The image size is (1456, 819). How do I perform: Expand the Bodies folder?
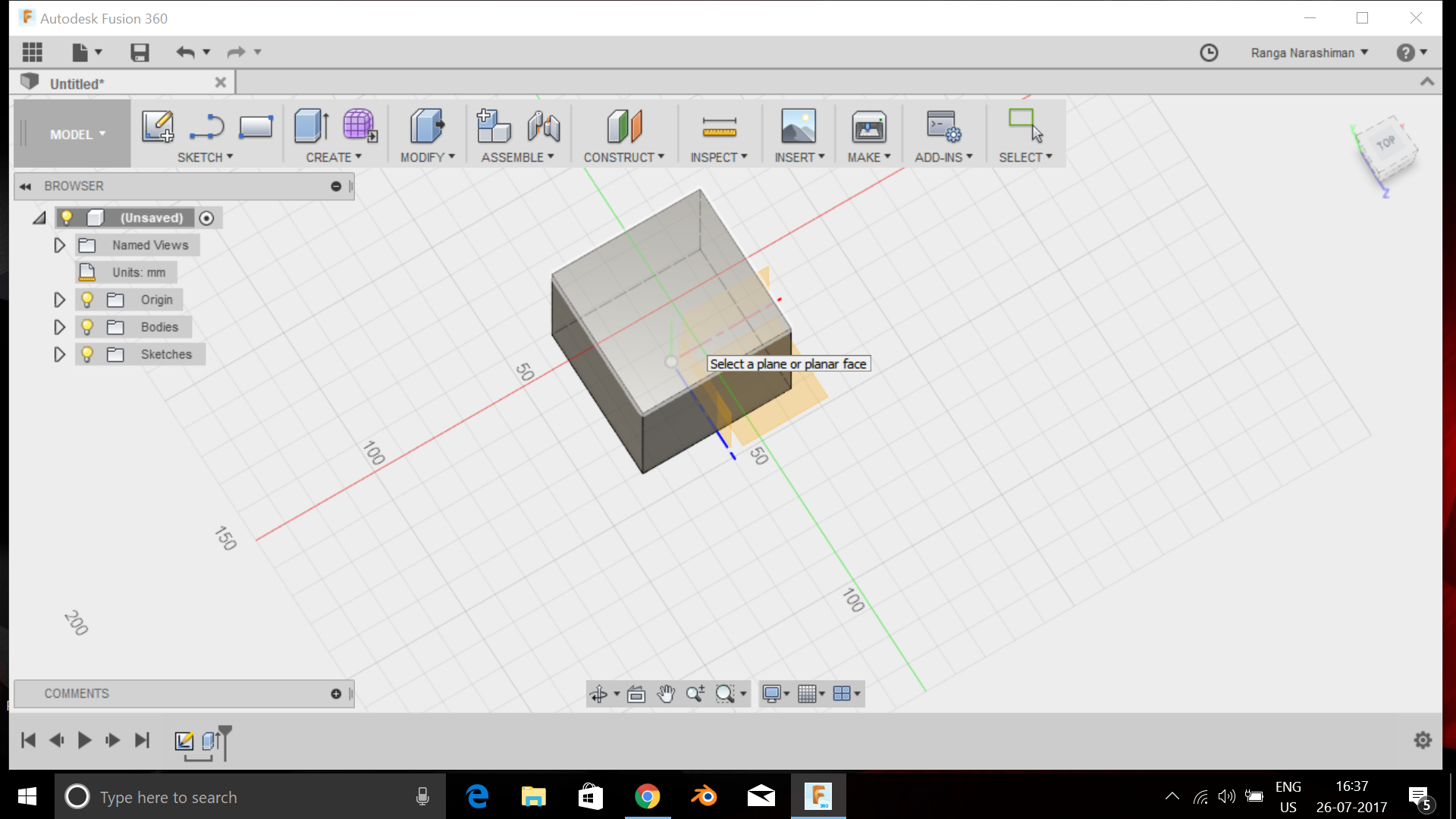point(59,327)
